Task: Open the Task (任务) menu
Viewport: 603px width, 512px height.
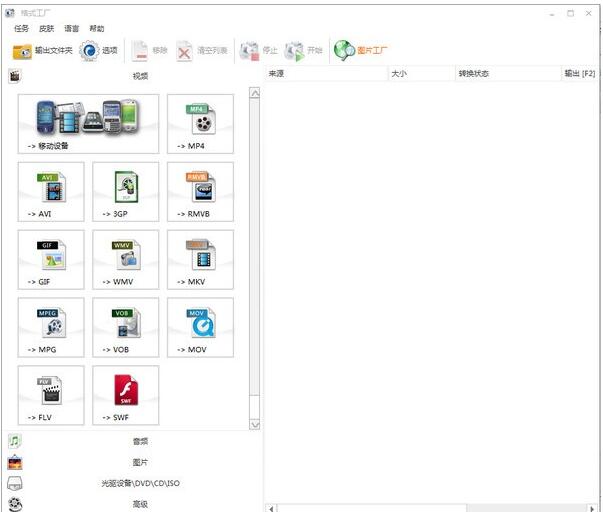Action: 21,28
